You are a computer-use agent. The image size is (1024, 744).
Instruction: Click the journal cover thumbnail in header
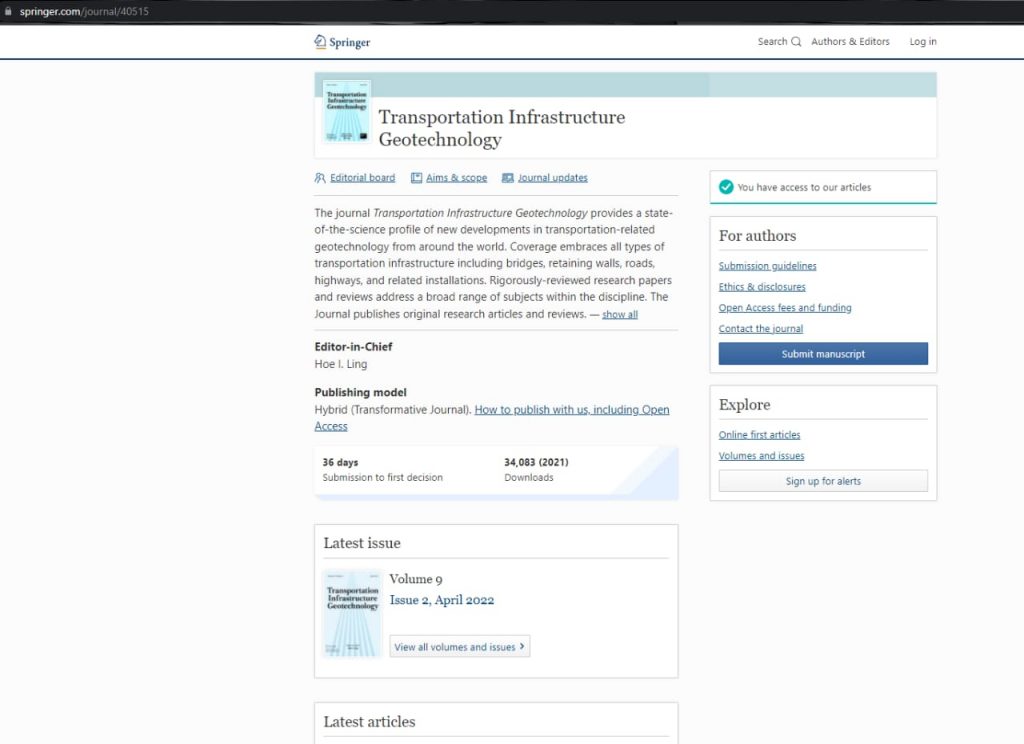(346, 111)
